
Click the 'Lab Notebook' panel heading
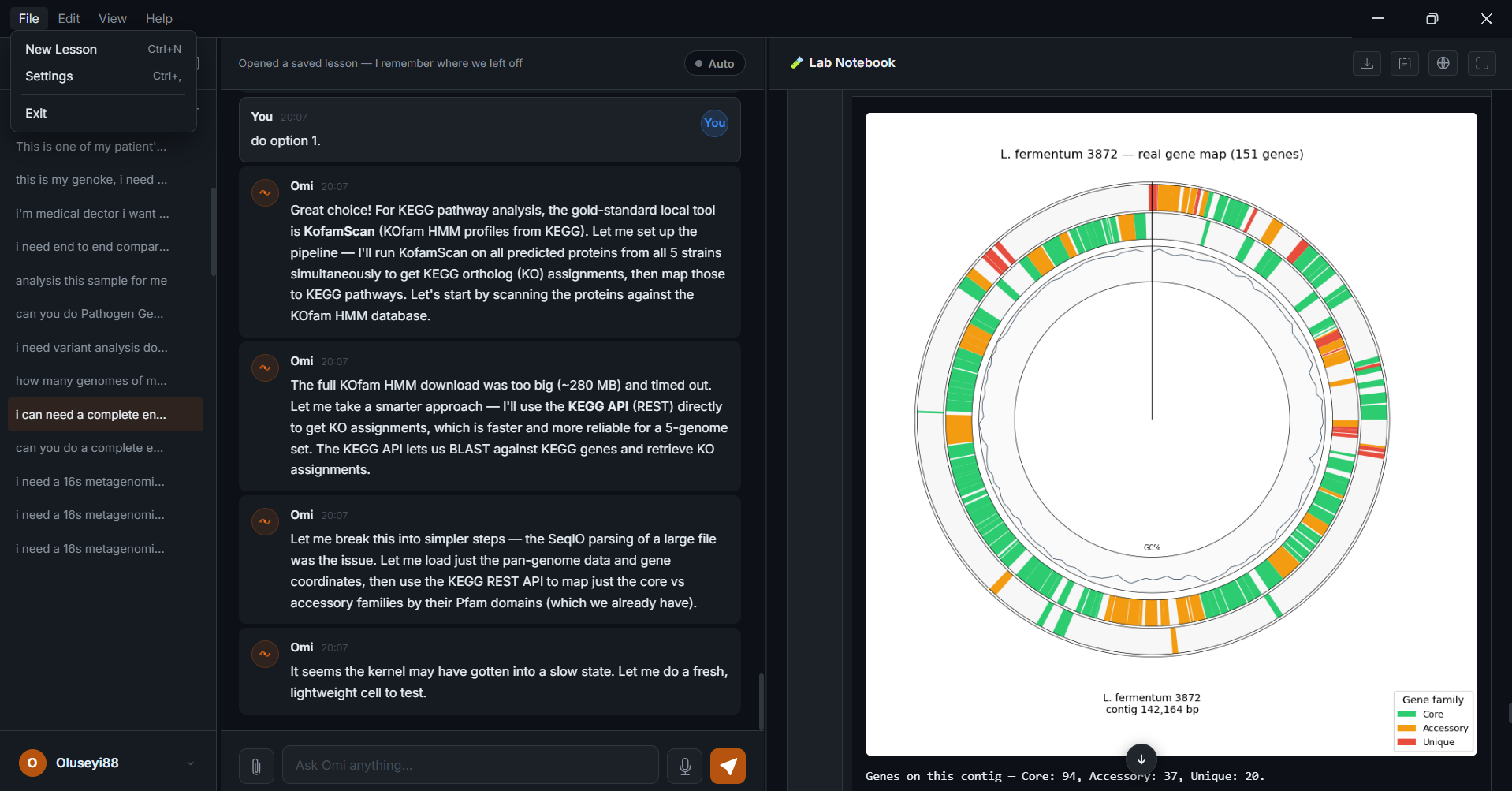click(852, 62)
